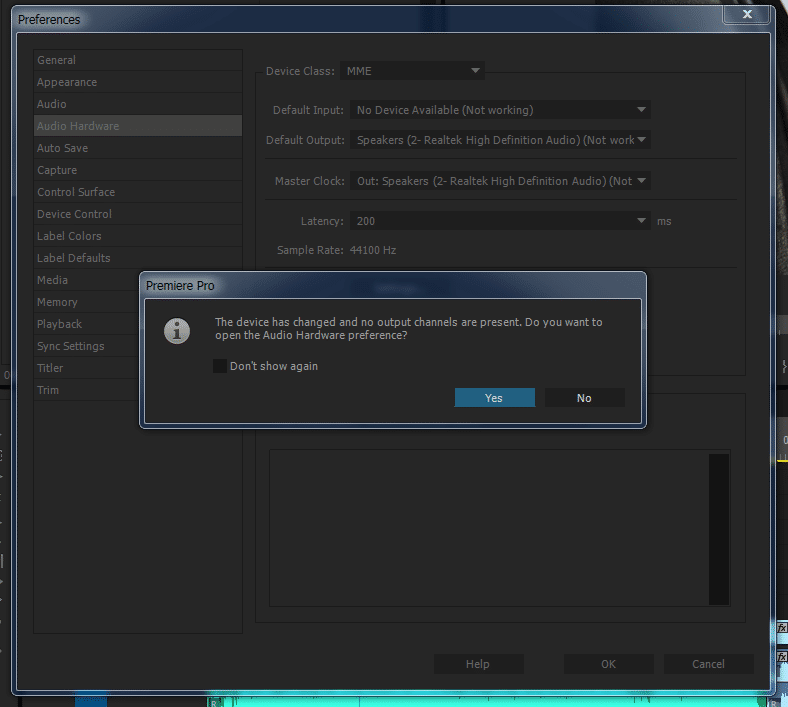This screenshot has width=788, height=707.
Task: Click Yes in the Premiere Pro dialog
Action: [x=495, y=397]
